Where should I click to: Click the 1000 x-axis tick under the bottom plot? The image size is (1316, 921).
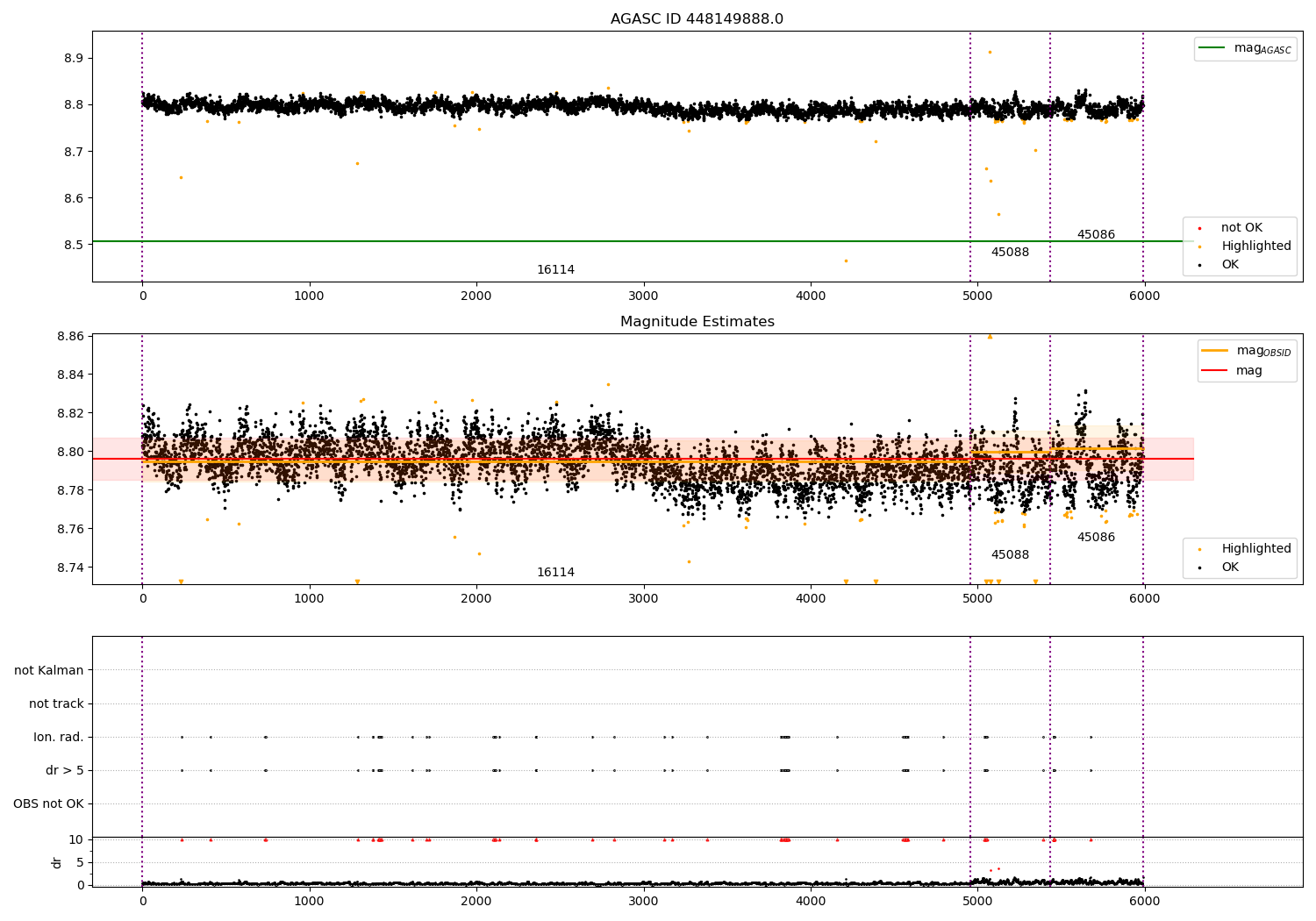click(310, 901)
